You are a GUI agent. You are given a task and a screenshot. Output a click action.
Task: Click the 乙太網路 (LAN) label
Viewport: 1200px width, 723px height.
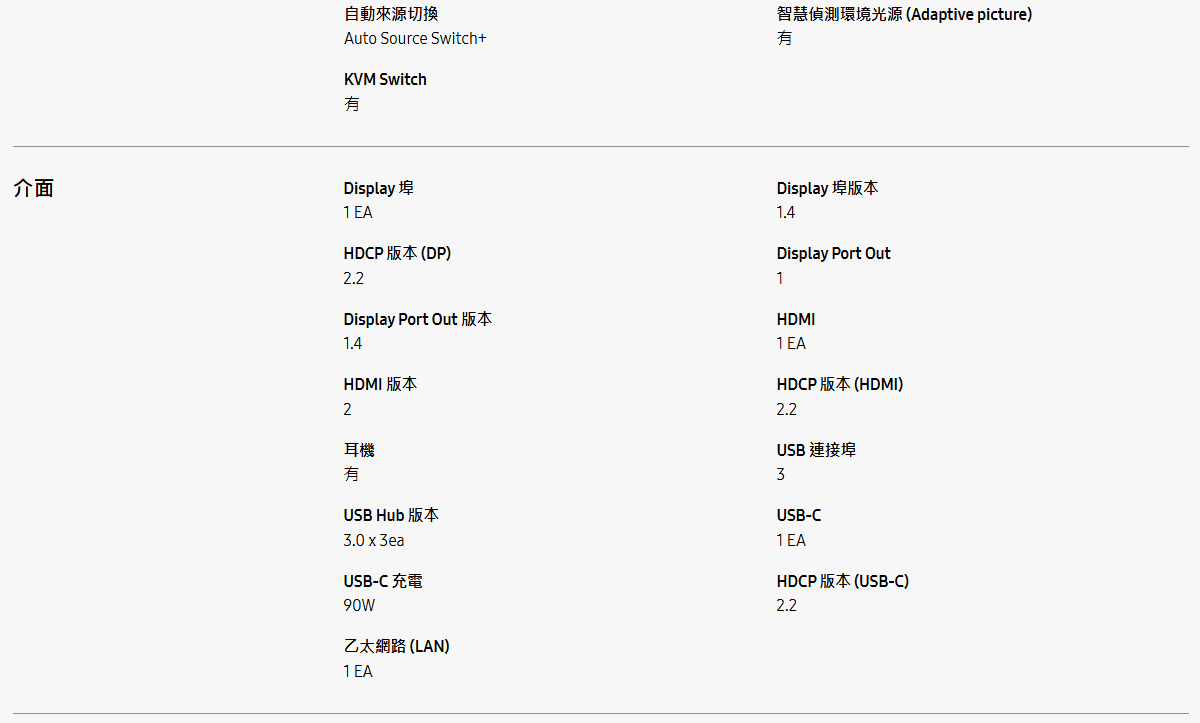click(x=397, y=646)
